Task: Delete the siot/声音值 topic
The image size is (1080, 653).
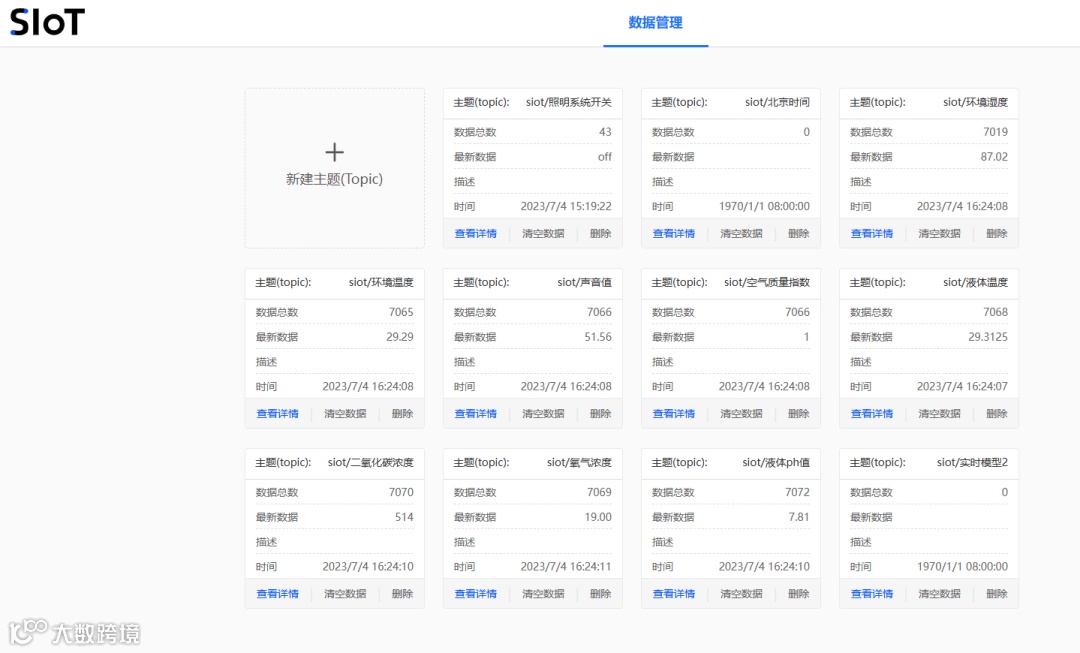Action: (601, 414)
